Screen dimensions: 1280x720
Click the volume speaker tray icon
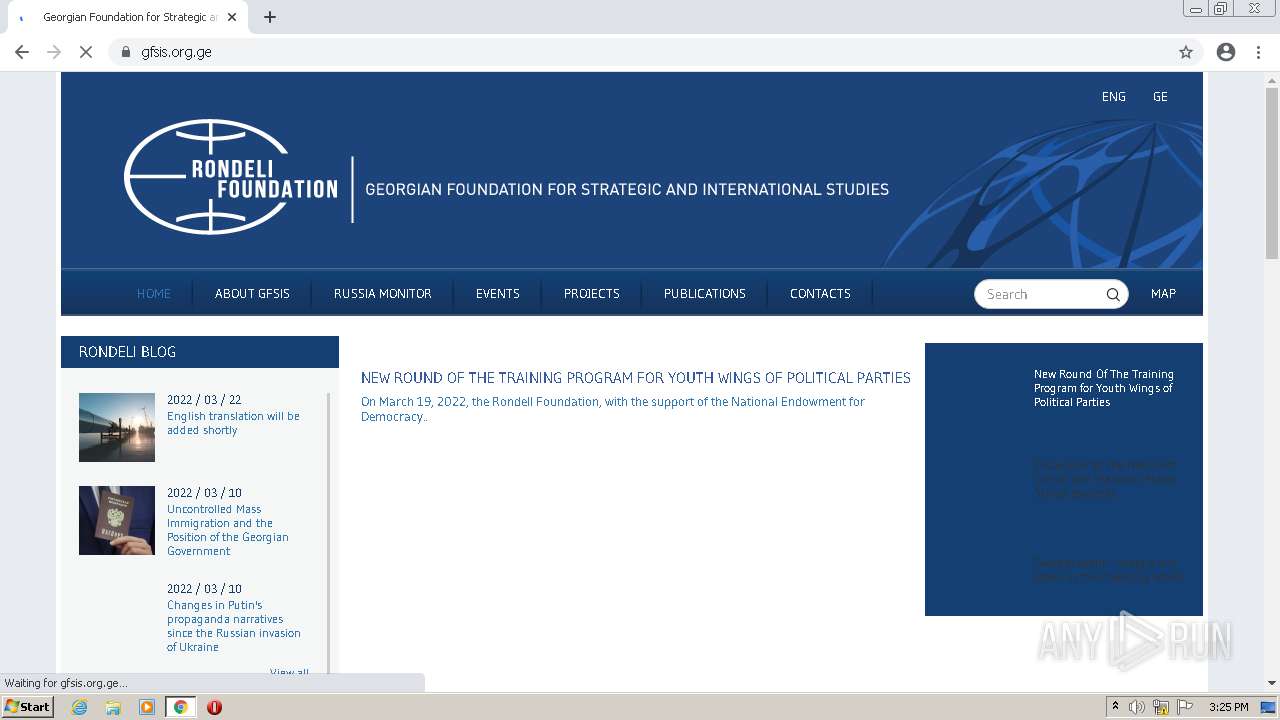[x=1137, y=707]
